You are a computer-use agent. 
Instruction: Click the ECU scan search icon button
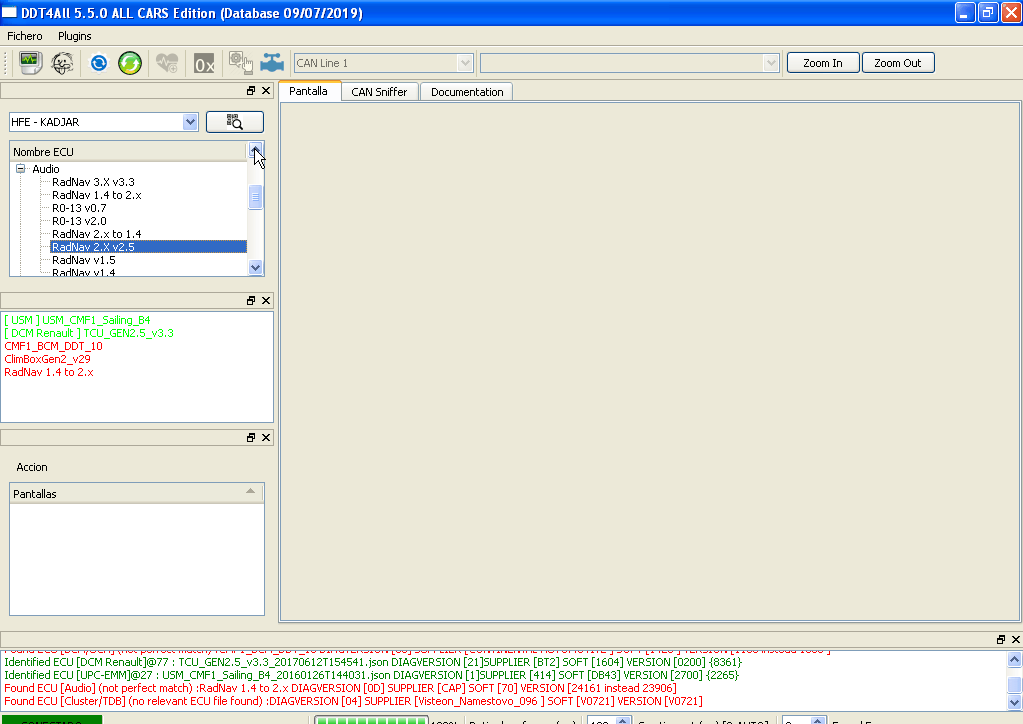[x=235, y=122]
